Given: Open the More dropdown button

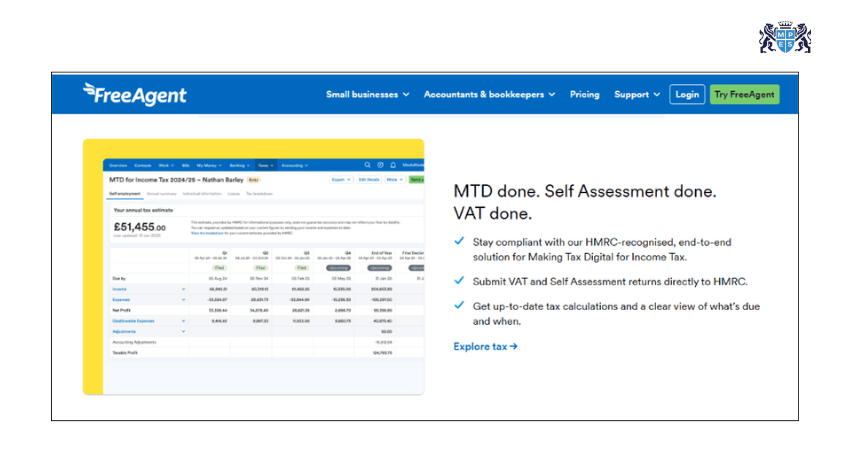Looking at the screenshot, I should pos(394,179).
